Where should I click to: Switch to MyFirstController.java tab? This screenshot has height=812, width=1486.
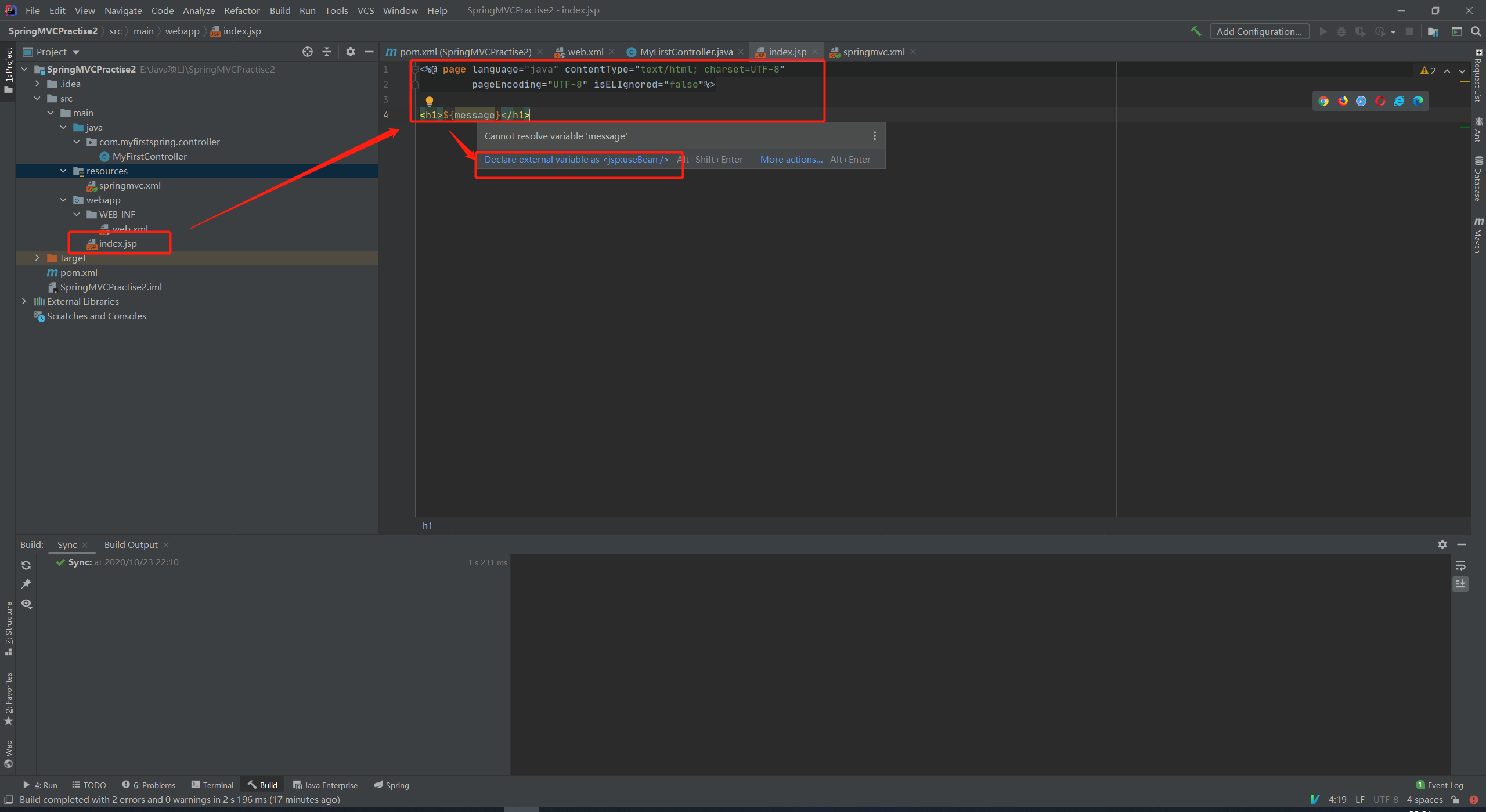click(x=686, y=52)
